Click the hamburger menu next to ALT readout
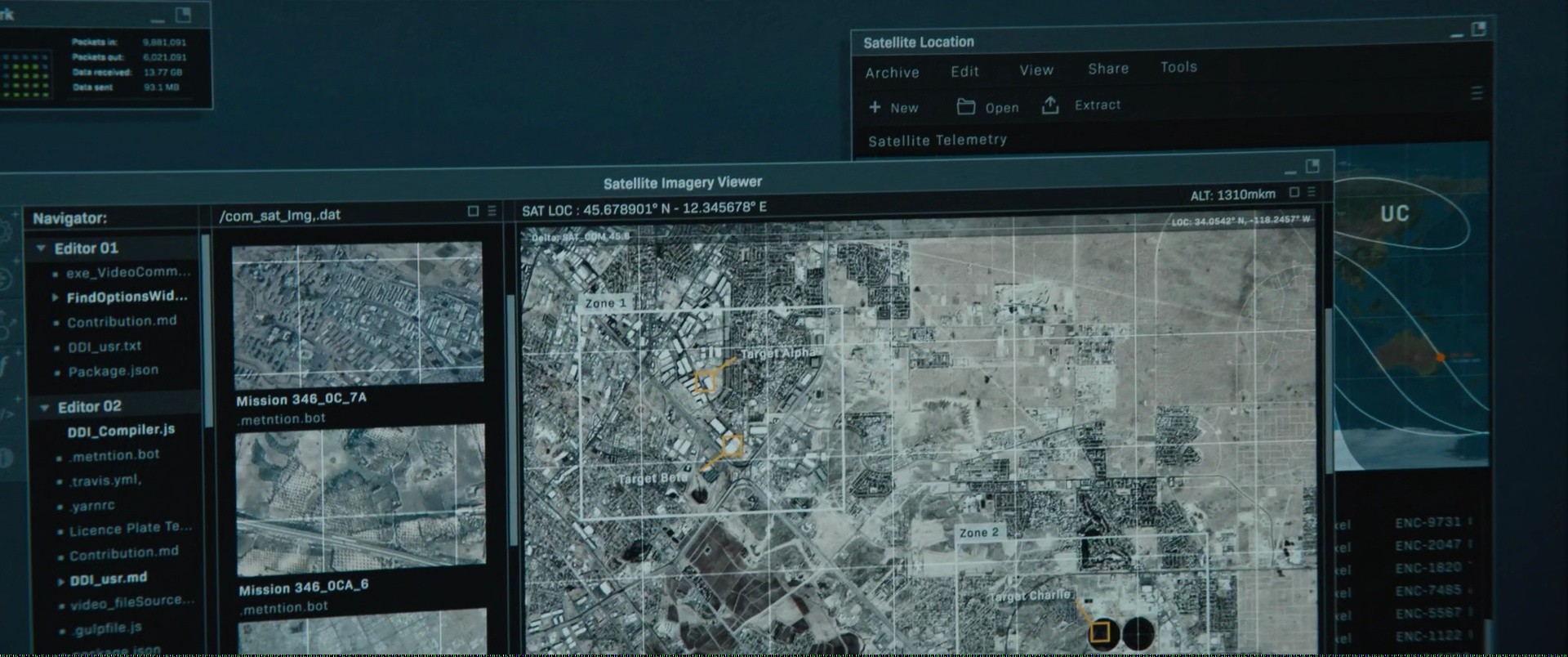1568x657 pixels. coord(1312,192)
